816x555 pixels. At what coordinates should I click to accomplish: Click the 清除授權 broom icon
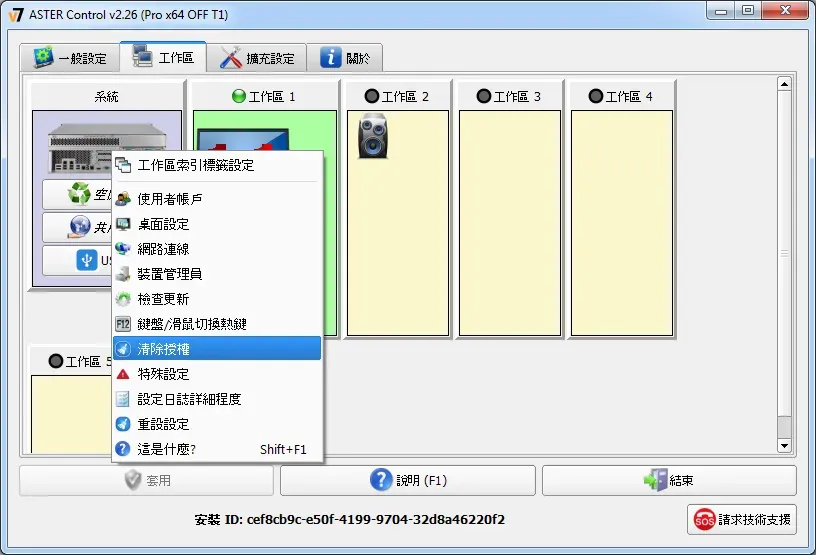coord(123,349)
